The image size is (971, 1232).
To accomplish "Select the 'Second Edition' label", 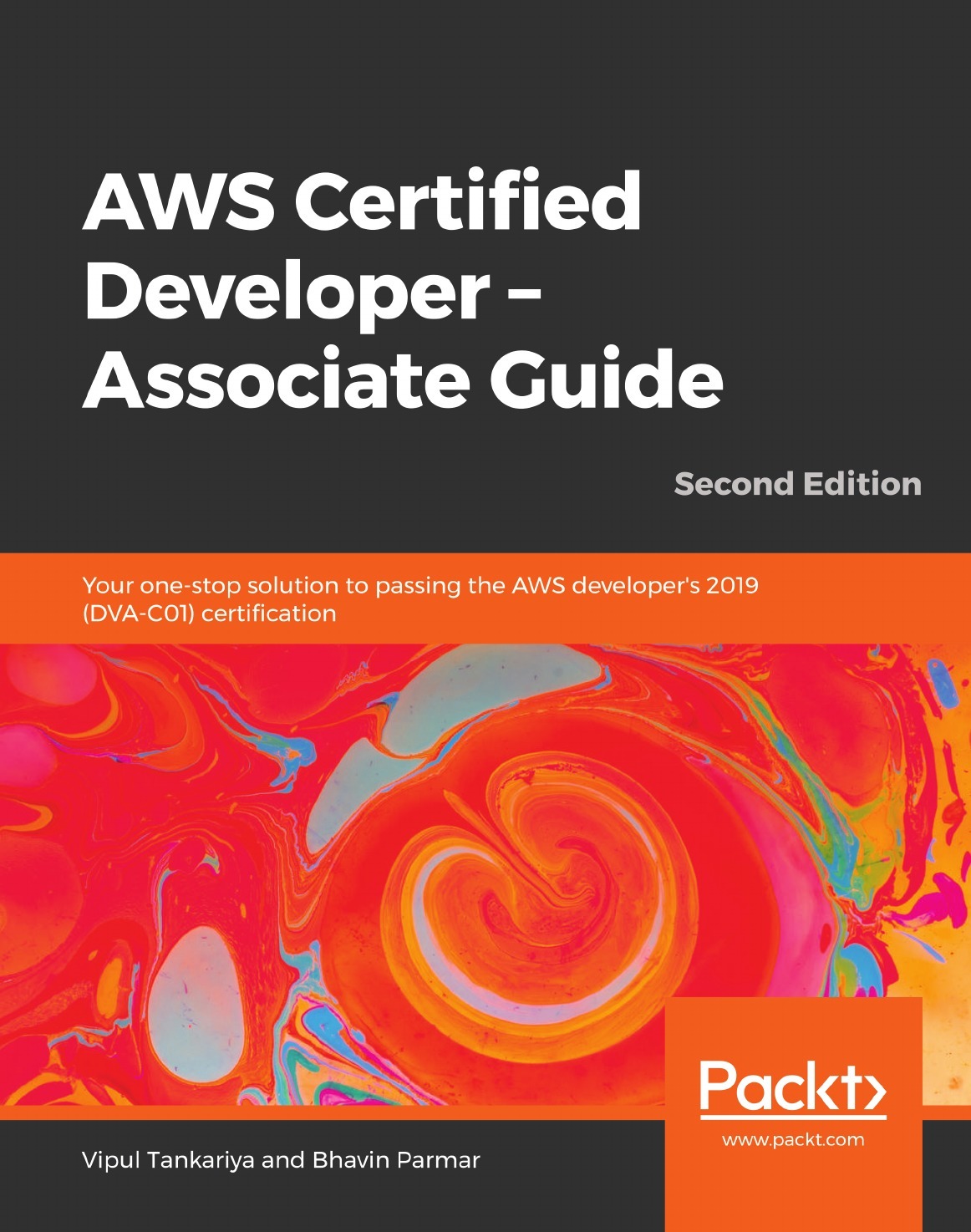I will click(x=797, y=484).
